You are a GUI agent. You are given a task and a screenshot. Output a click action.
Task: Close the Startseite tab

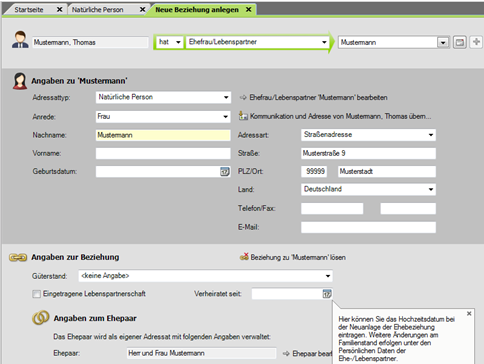[59, 9]
